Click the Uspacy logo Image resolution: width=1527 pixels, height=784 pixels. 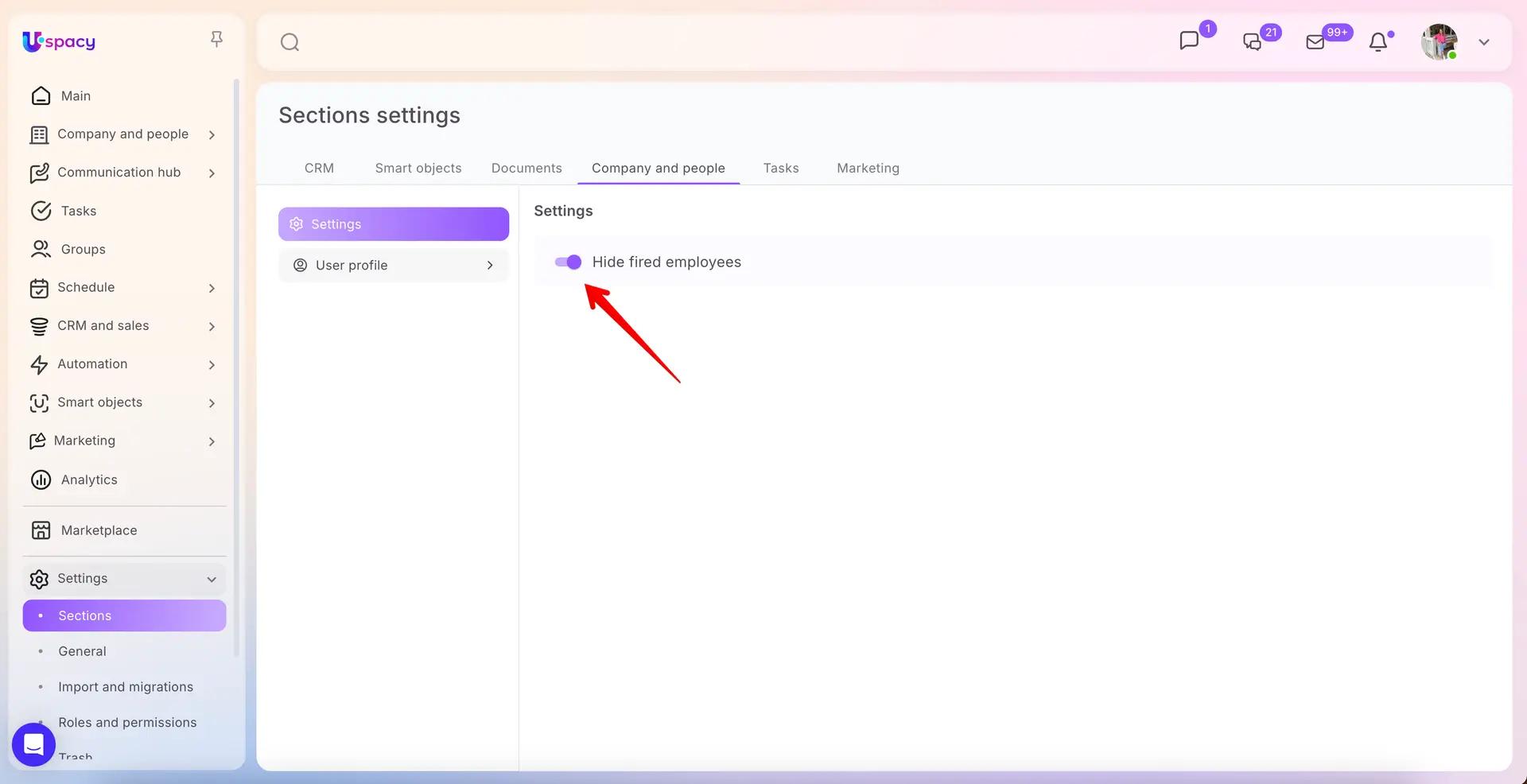click(59, 41)
